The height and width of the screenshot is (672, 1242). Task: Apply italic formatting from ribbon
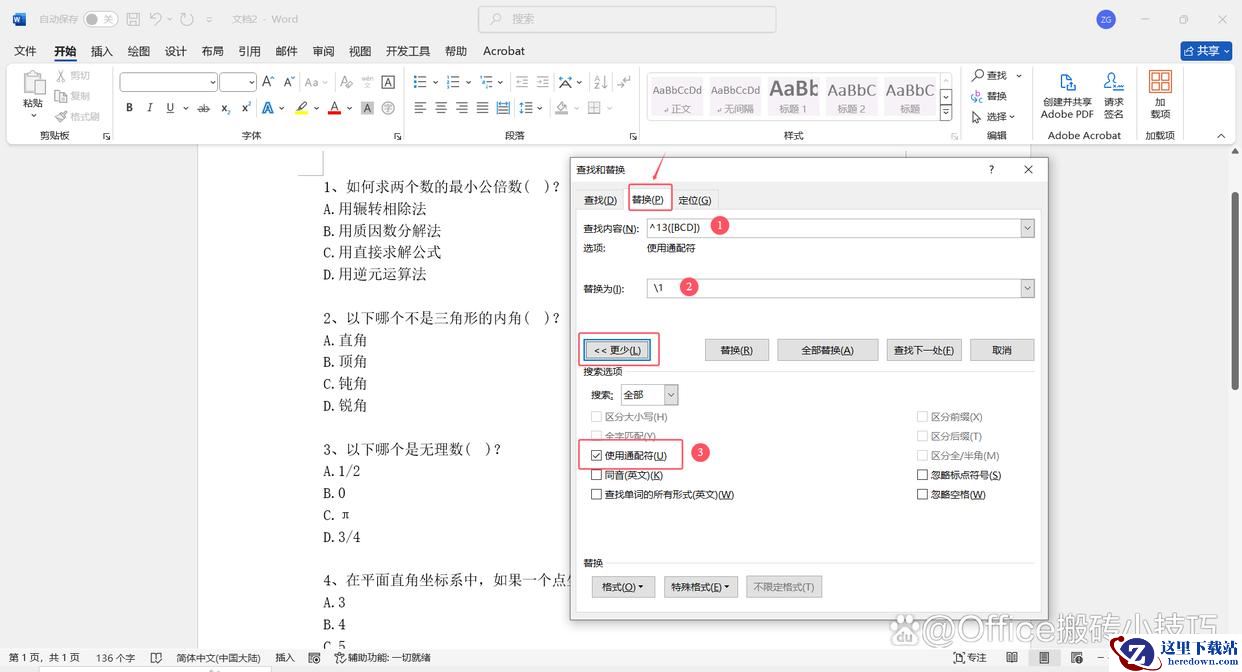point(150,108)
